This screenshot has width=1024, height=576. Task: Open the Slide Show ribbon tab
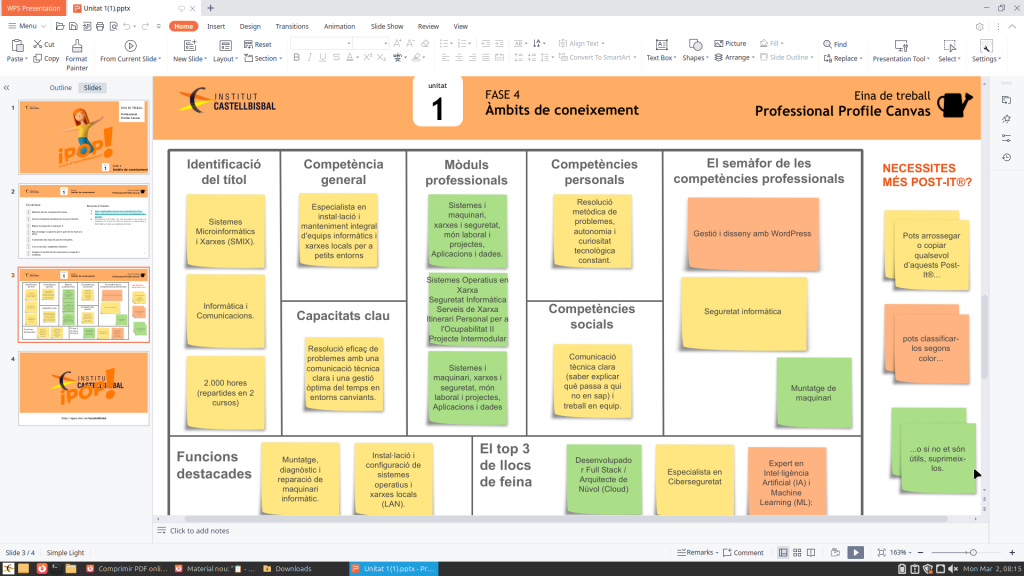pyautogui.click(x=387, y=26)
